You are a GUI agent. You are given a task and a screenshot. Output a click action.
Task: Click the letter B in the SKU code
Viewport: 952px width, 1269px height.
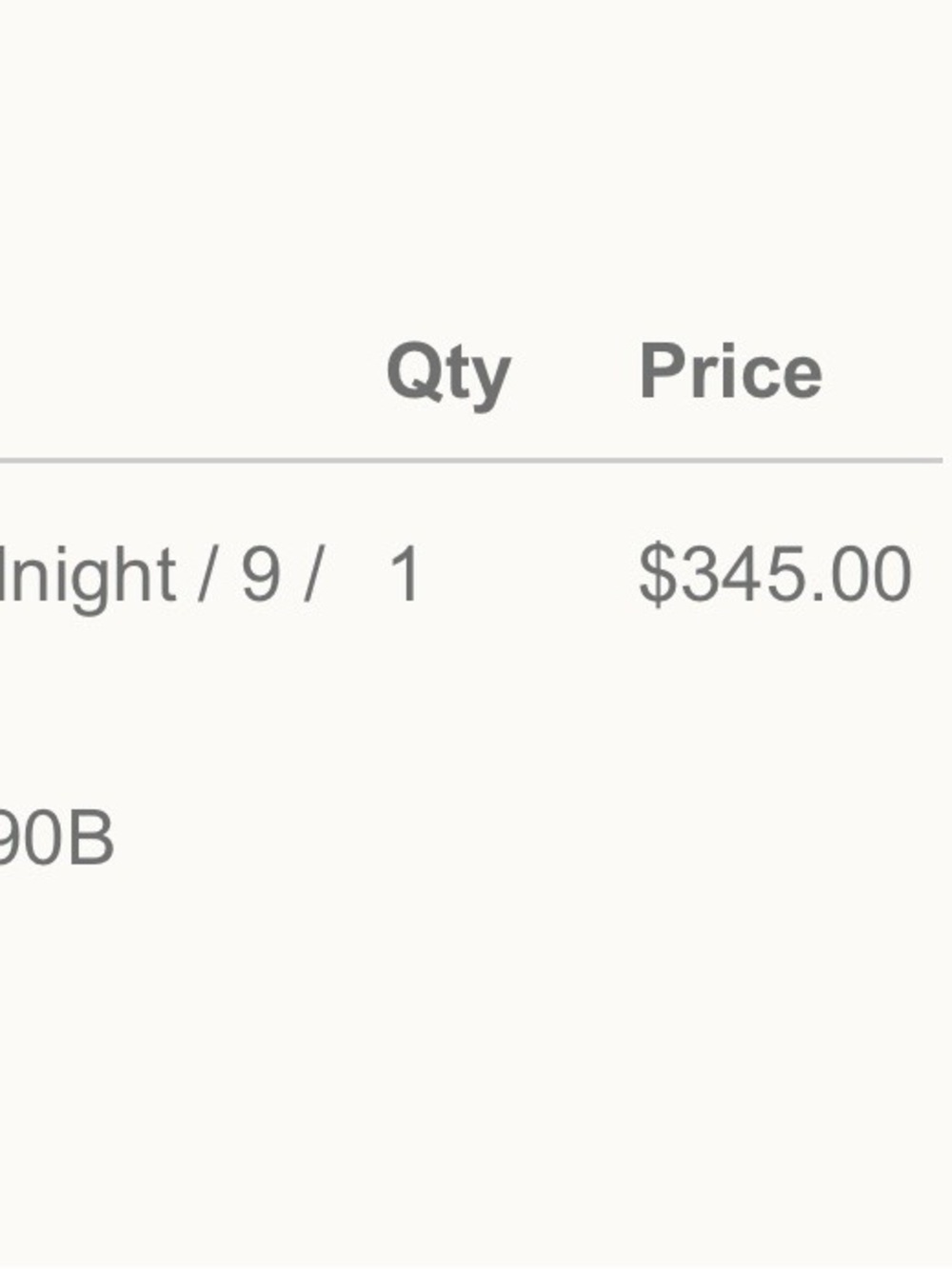(x=90, y=838)
